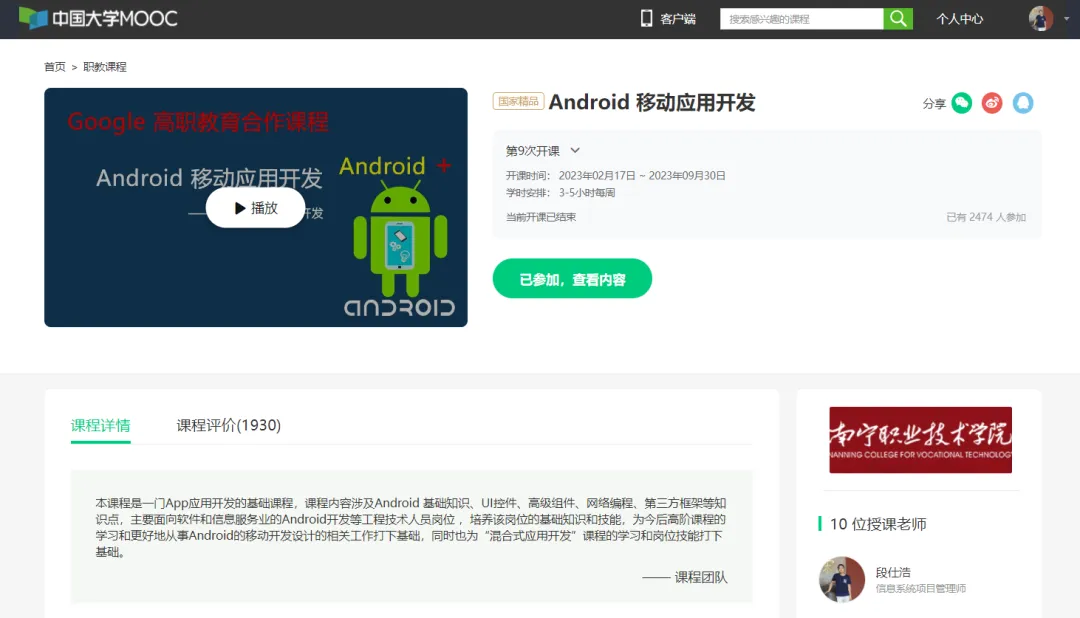The width and height of the screenshot is (1080, 618).
Task: Open 个人中心 in the top bar
Action: coord(959,19)
